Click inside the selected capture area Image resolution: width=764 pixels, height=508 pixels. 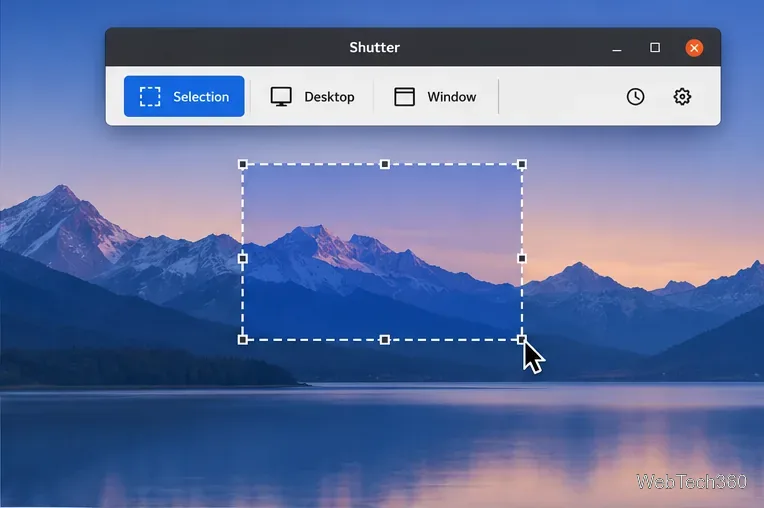(x=382, y=252)
